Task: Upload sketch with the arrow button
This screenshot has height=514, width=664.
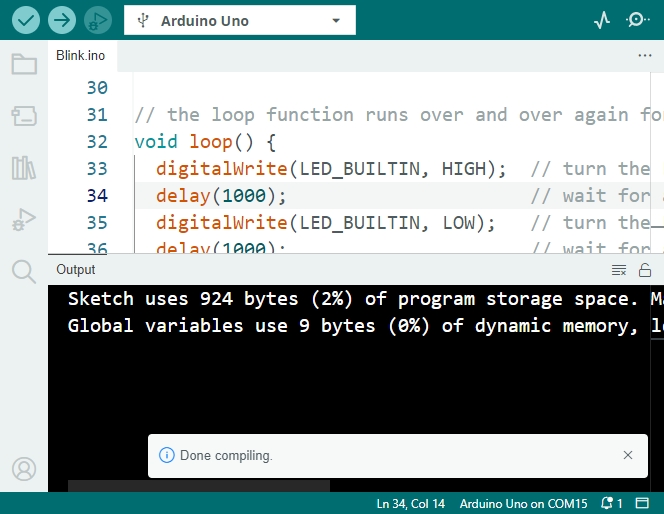Action: click(62, 20)
